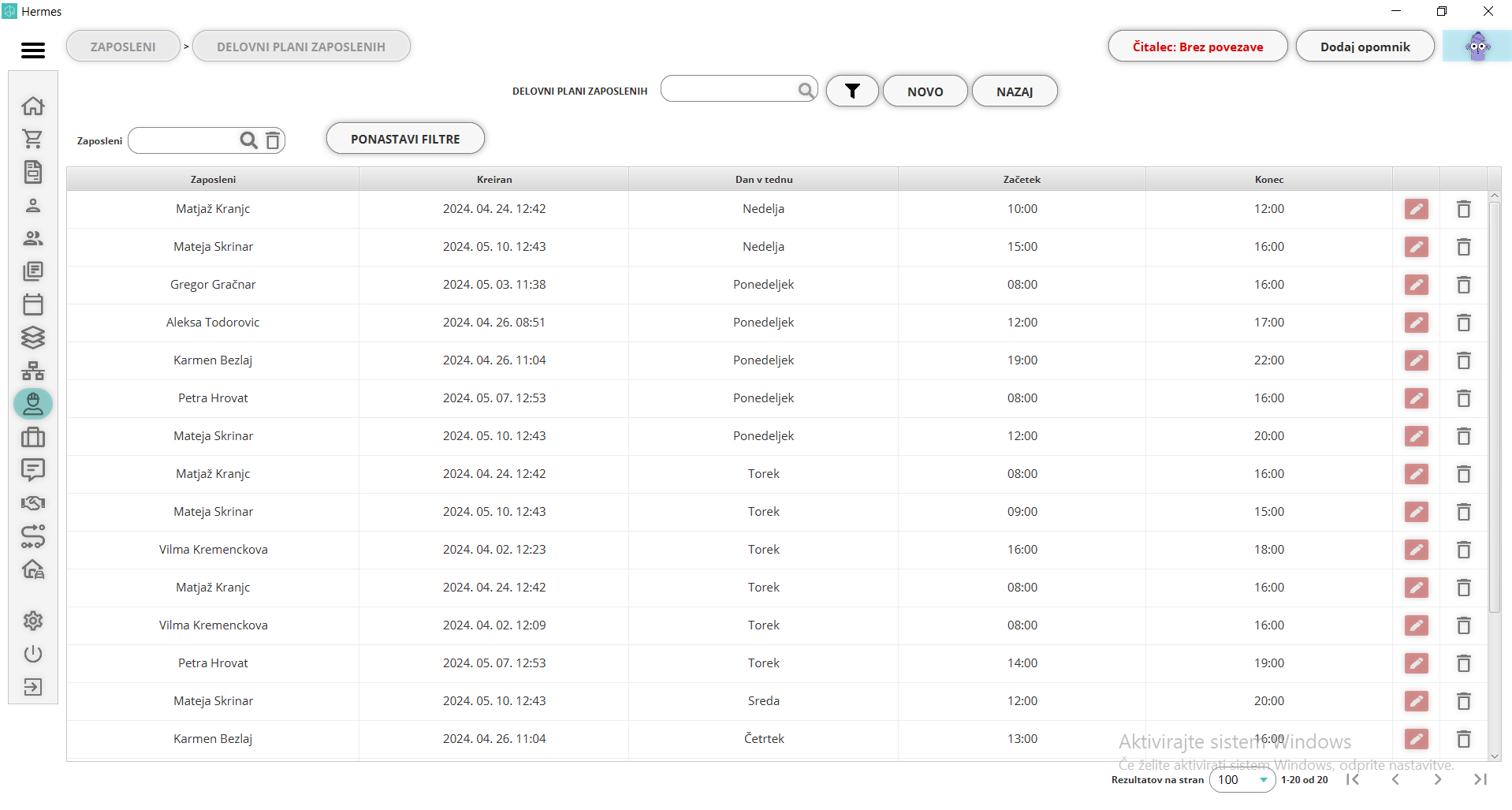
Task: Edit Mateja Skrinar Nedelja row
Action: pyautogui.click(x=1417, y=247)
